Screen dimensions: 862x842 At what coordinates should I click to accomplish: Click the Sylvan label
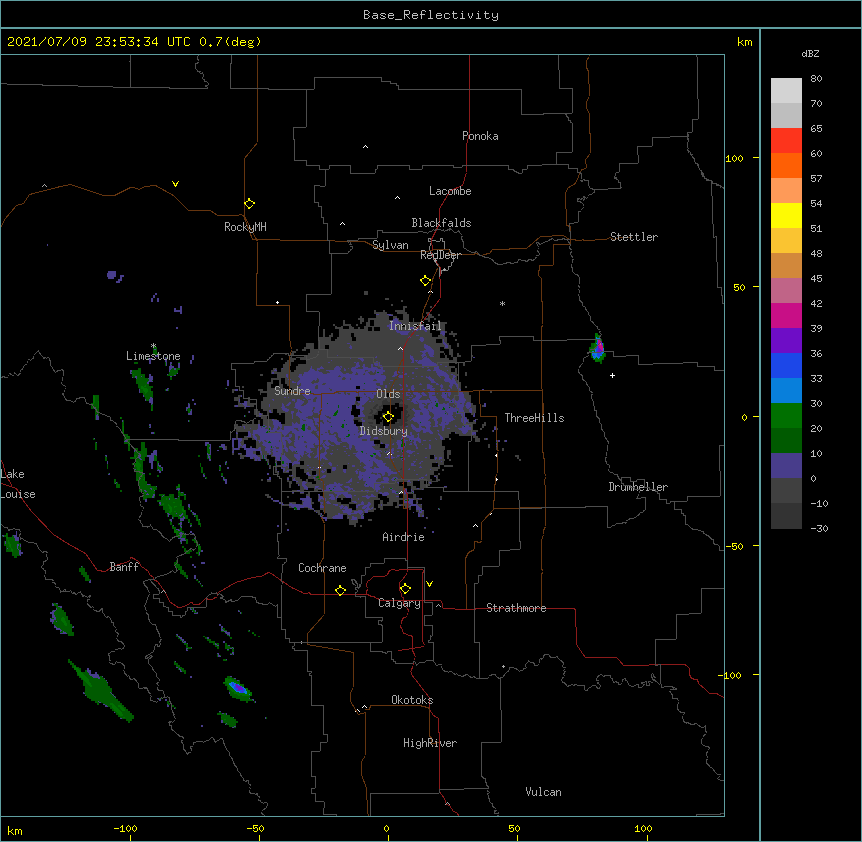[x=390, y=245]
